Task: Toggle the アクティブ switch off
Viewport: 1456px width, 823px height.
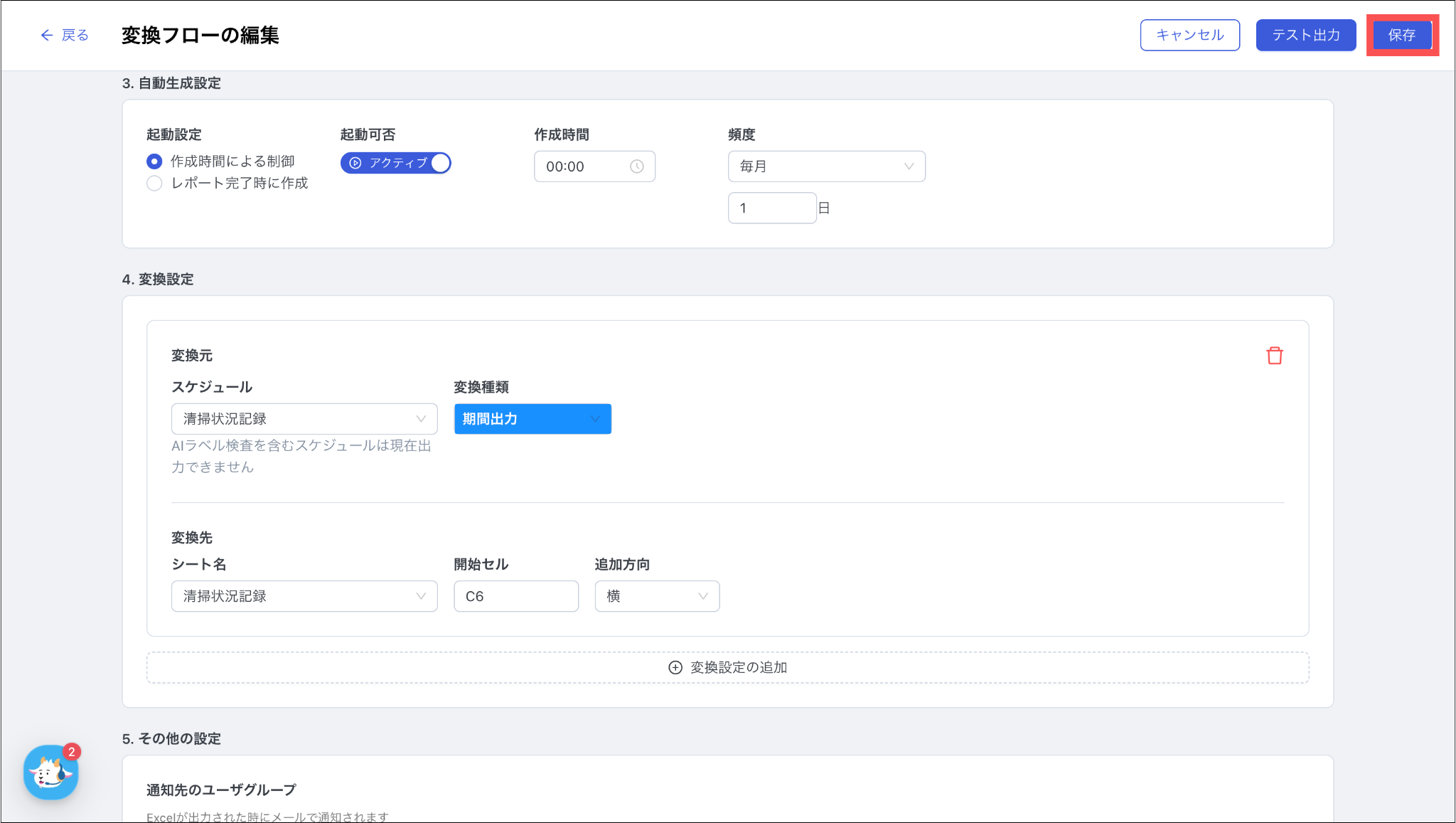Action: (x=440, y=163)
